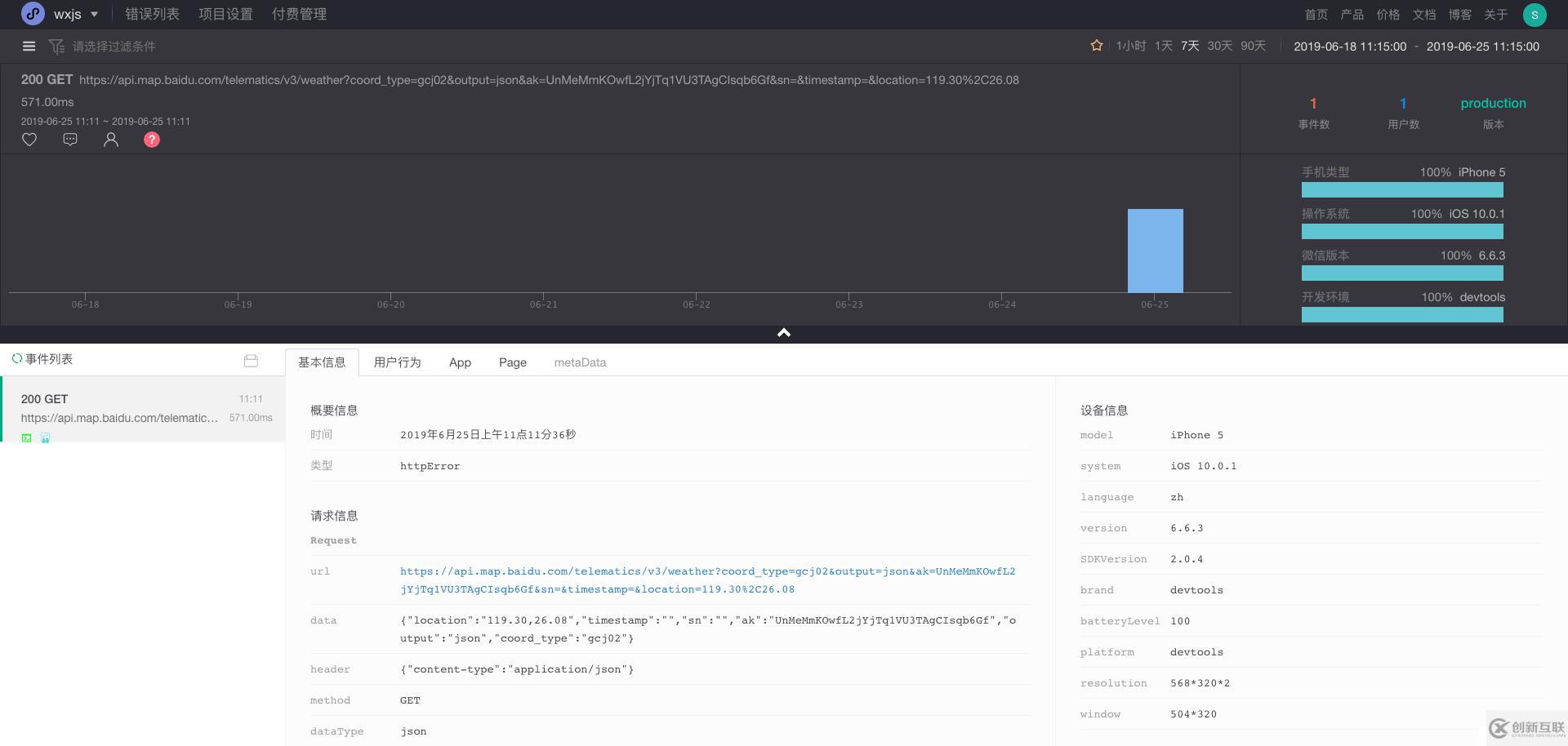Switch to the 基本信息 tab
1568x746 pixels.
[x=322, y=362]
